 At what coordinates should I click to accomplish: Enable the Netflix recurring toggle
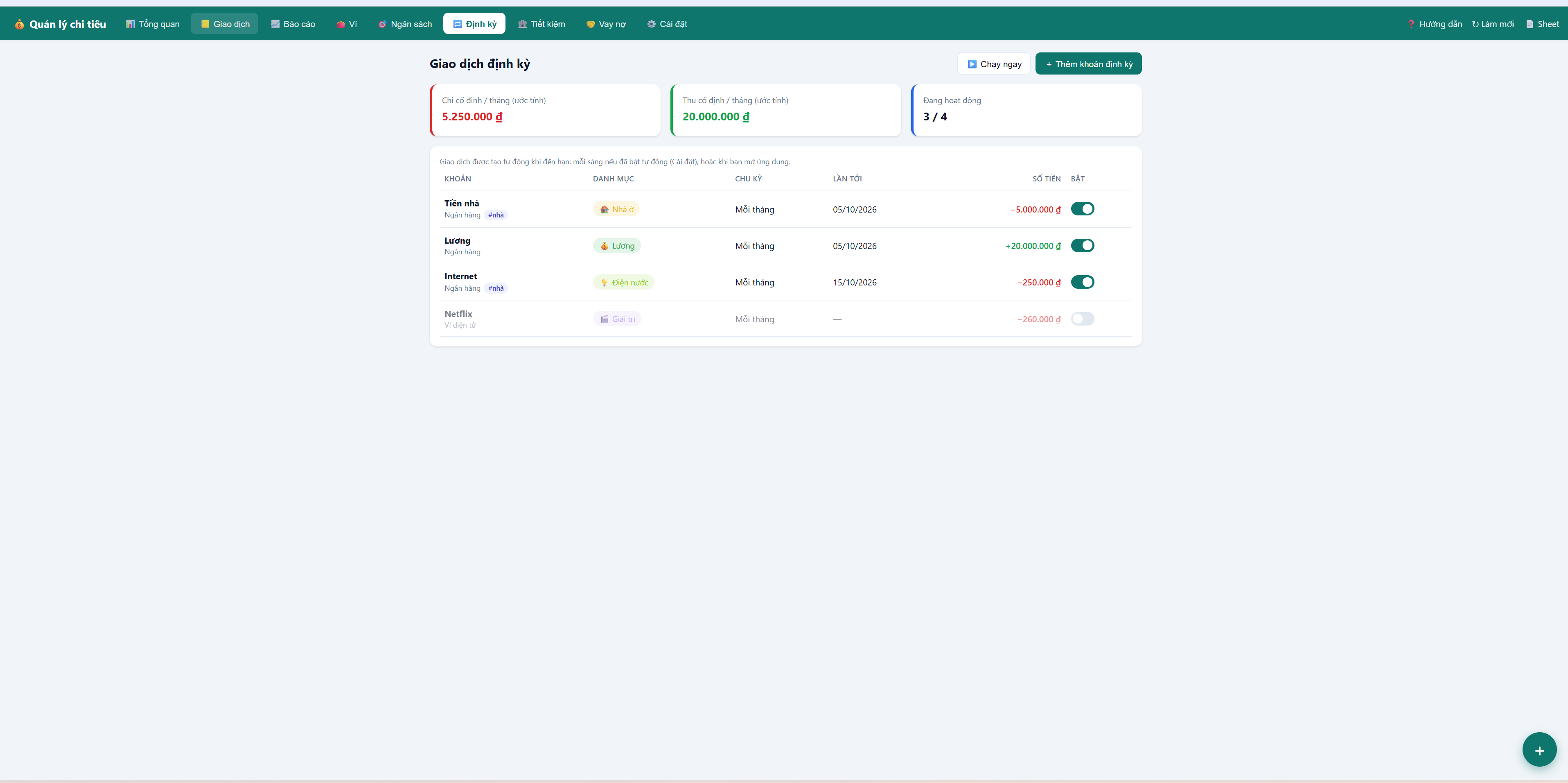[x=1082, y=319]
